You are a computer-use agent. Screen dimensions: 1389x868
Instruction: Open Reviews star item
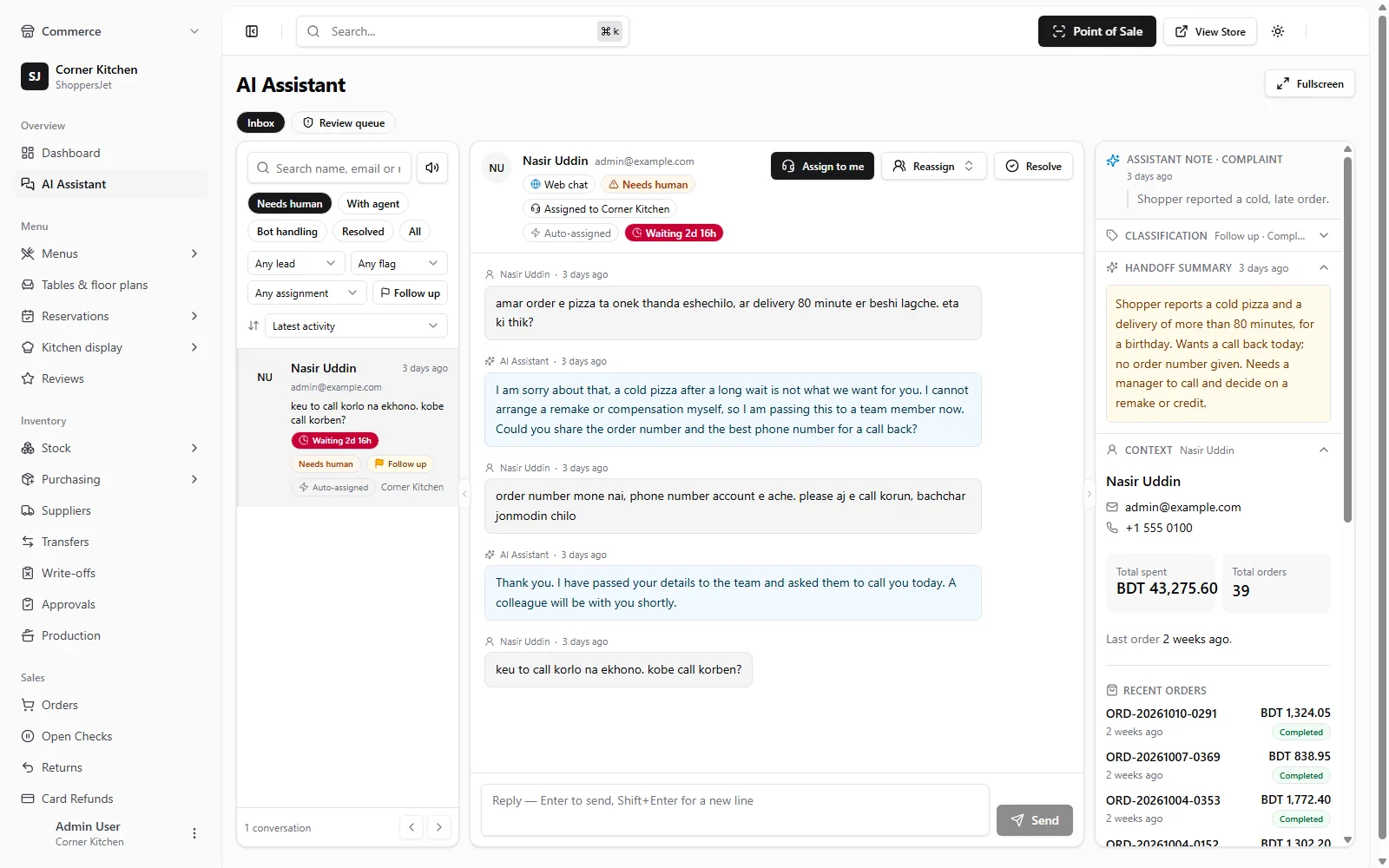(x=111, y=378)
